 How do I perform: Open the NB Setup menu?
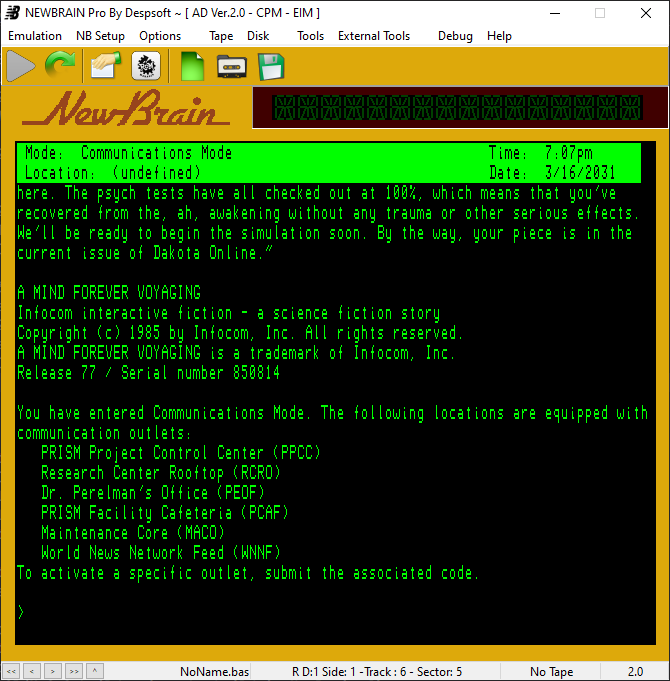100,36
